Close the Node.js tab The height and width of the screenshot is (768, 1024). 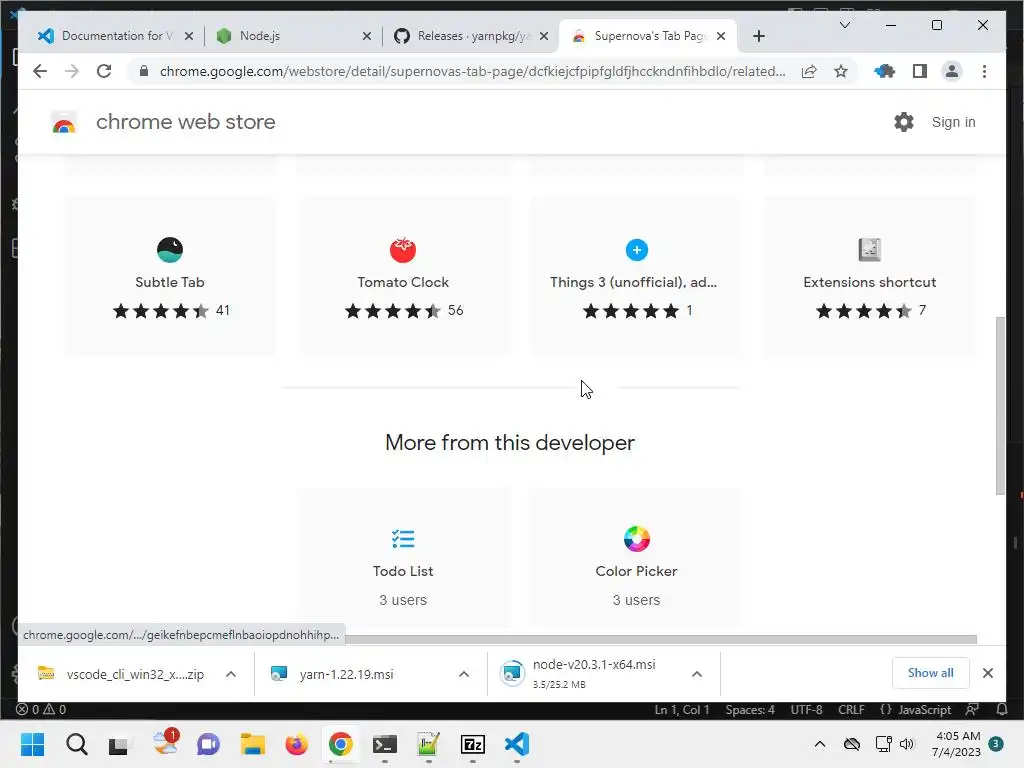click(x=367, y=36)
